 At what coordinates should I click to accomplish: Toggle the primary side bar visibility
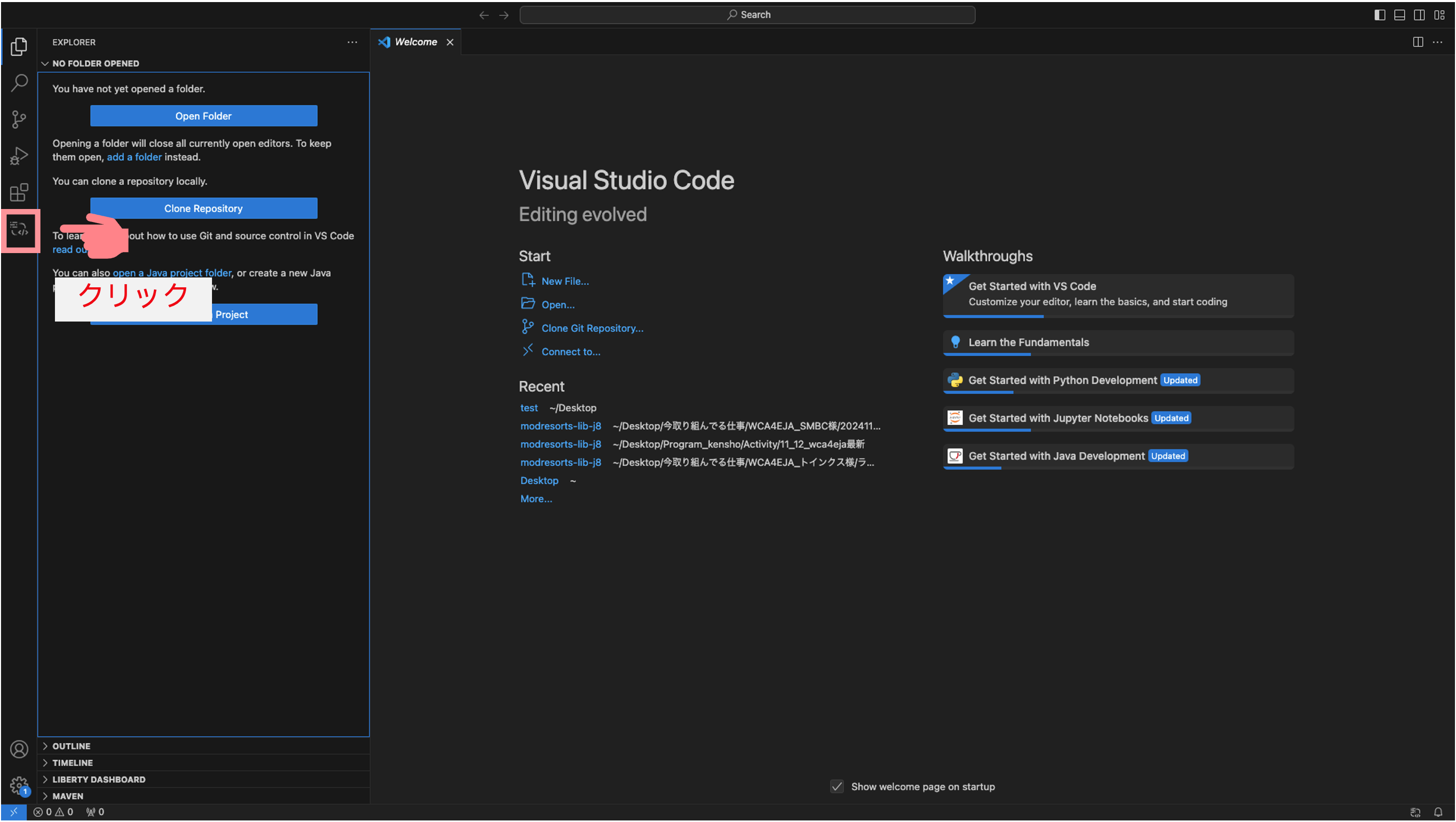[x=1380, y=15]
